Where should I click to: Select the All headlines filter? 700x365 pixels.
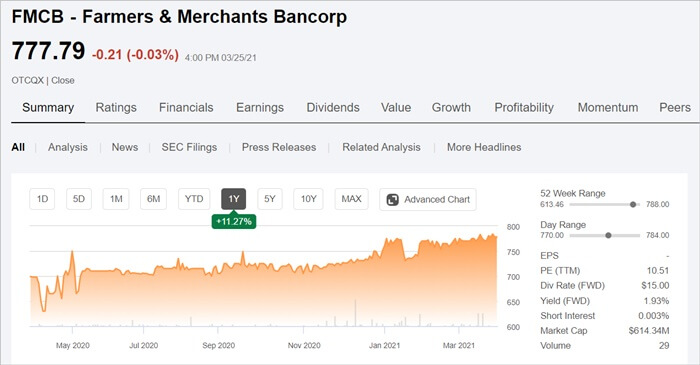[x=18, y=147]
